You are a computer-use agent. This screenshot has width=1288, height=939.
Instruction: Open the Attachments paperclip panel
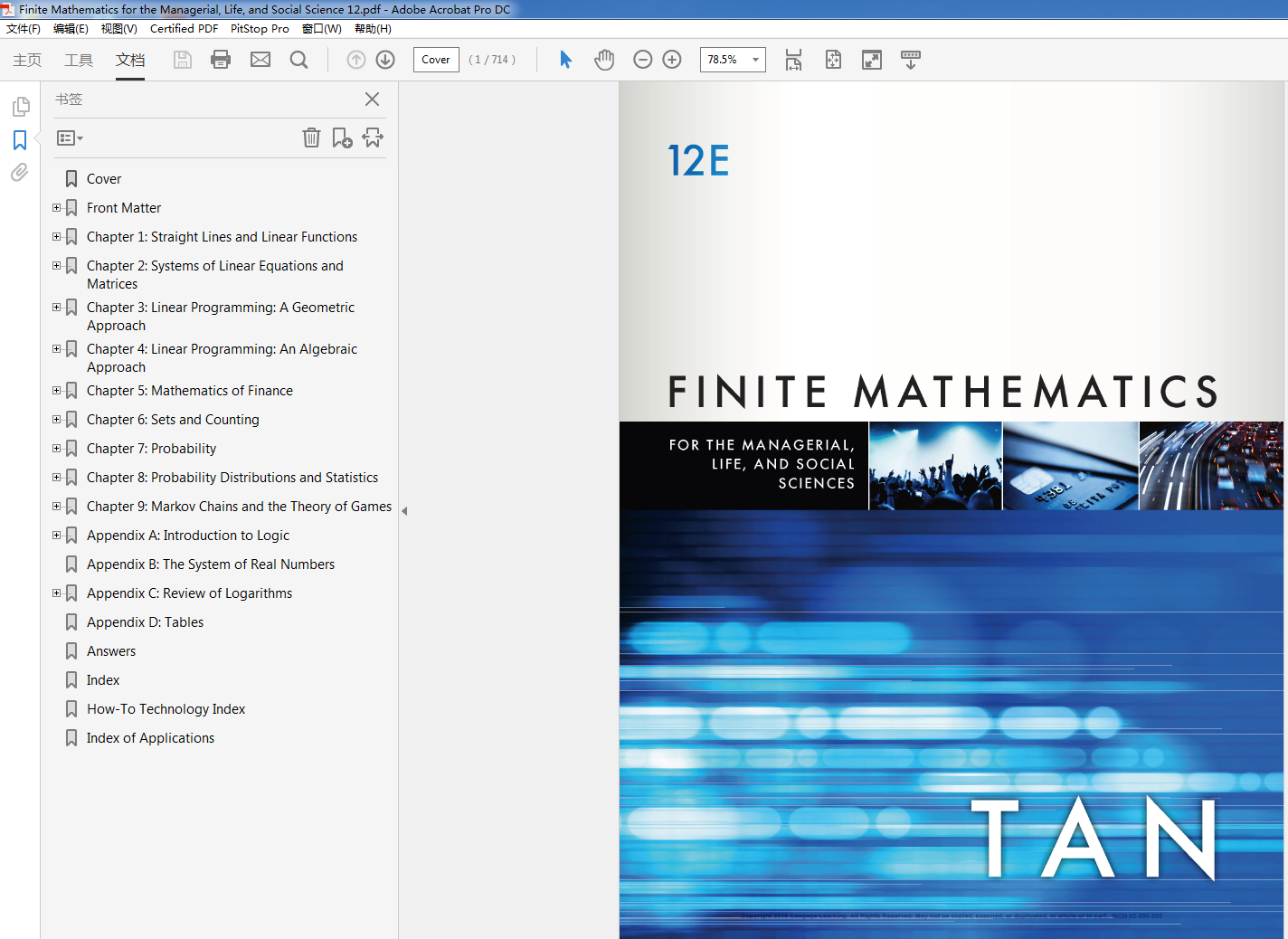20,172
